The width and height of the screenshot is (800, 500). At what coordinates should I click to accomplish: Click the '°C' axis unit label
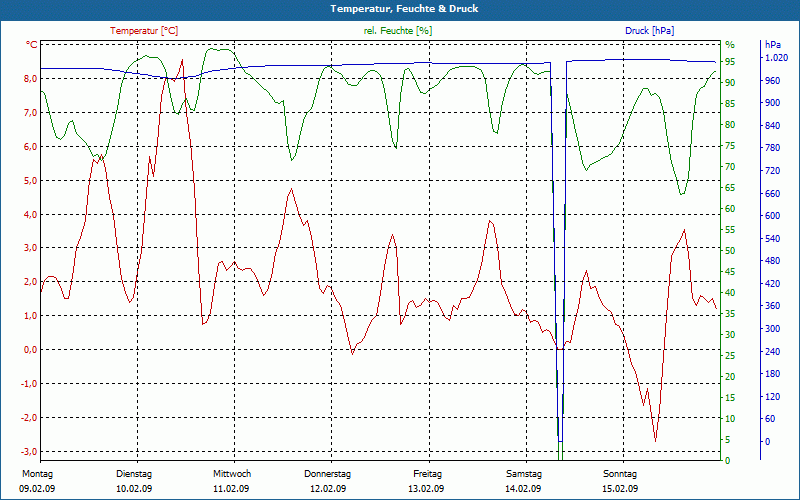point(32,45)
